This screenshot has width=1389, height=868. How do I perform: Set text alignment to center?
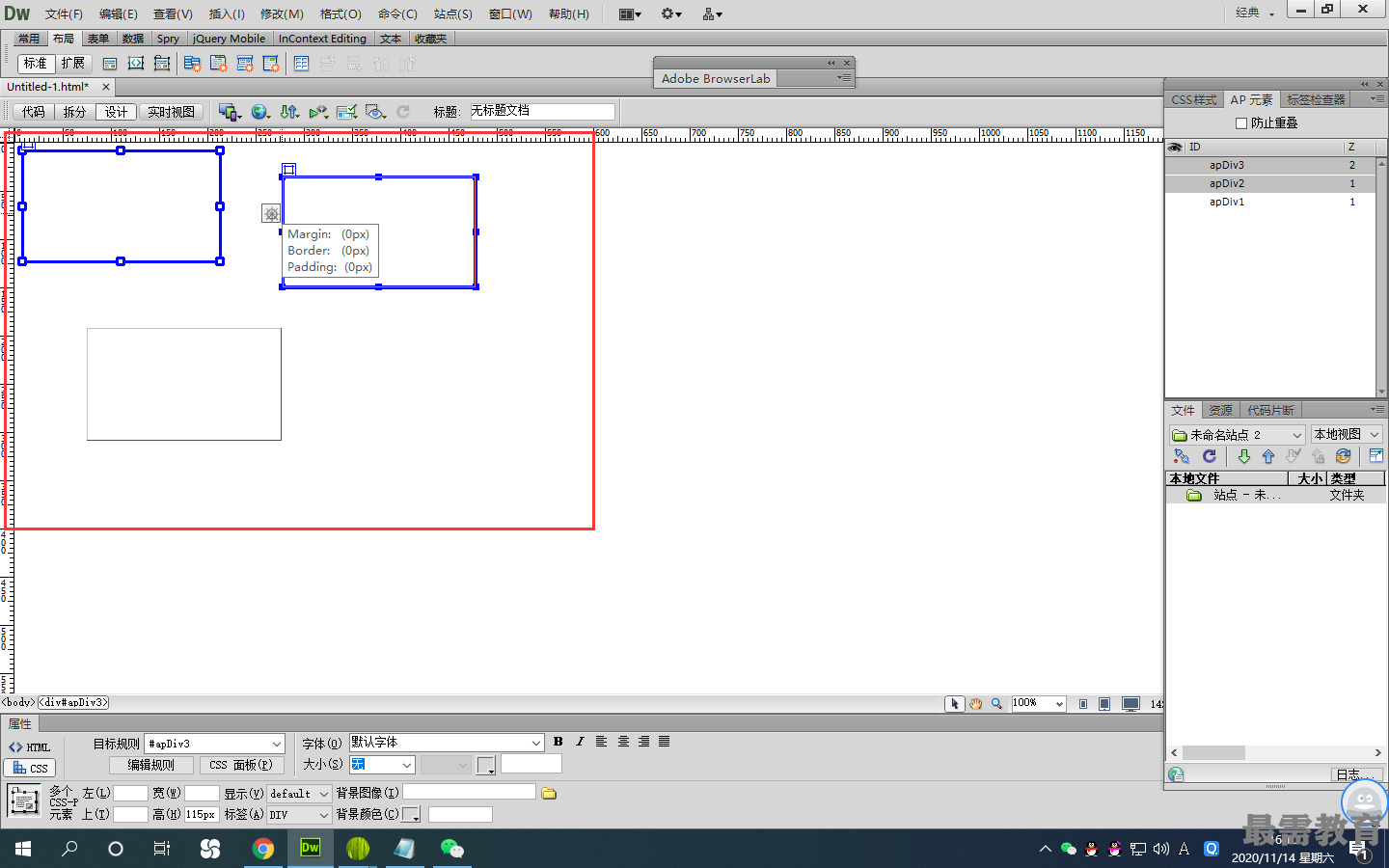pos(623,742)
